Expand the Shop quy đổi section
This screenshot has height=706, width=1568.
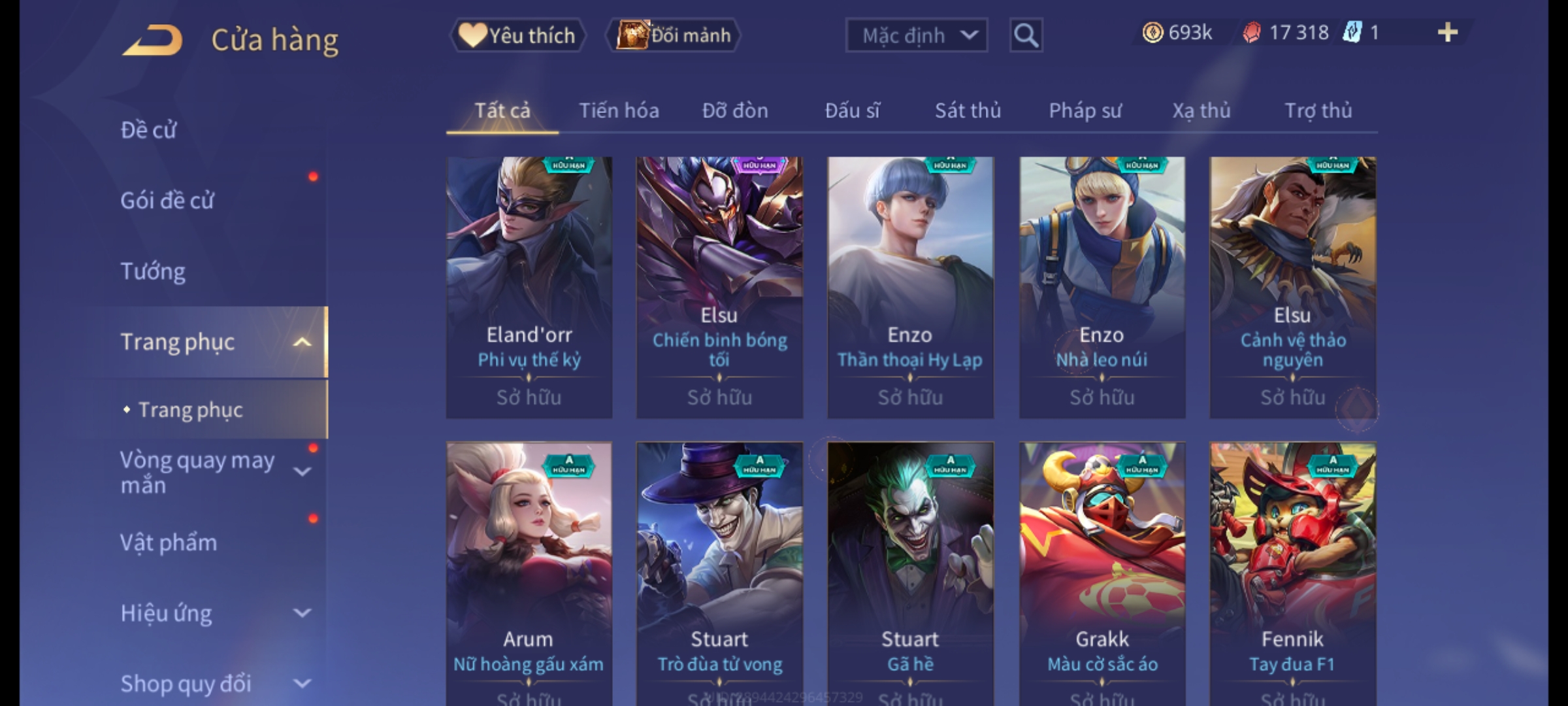point(302,684)
